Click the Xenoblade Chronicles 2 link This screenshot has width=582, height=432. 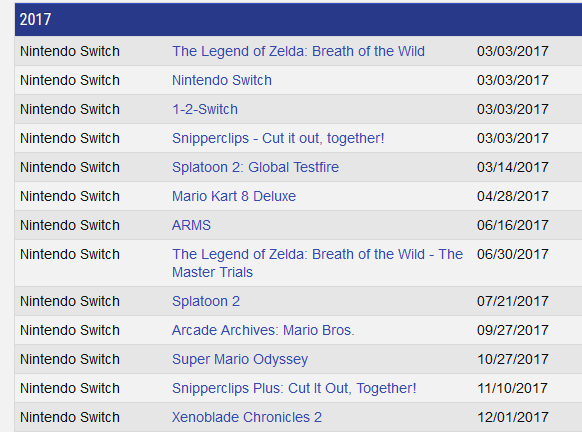pyautogui.click(x=247, y=417)
